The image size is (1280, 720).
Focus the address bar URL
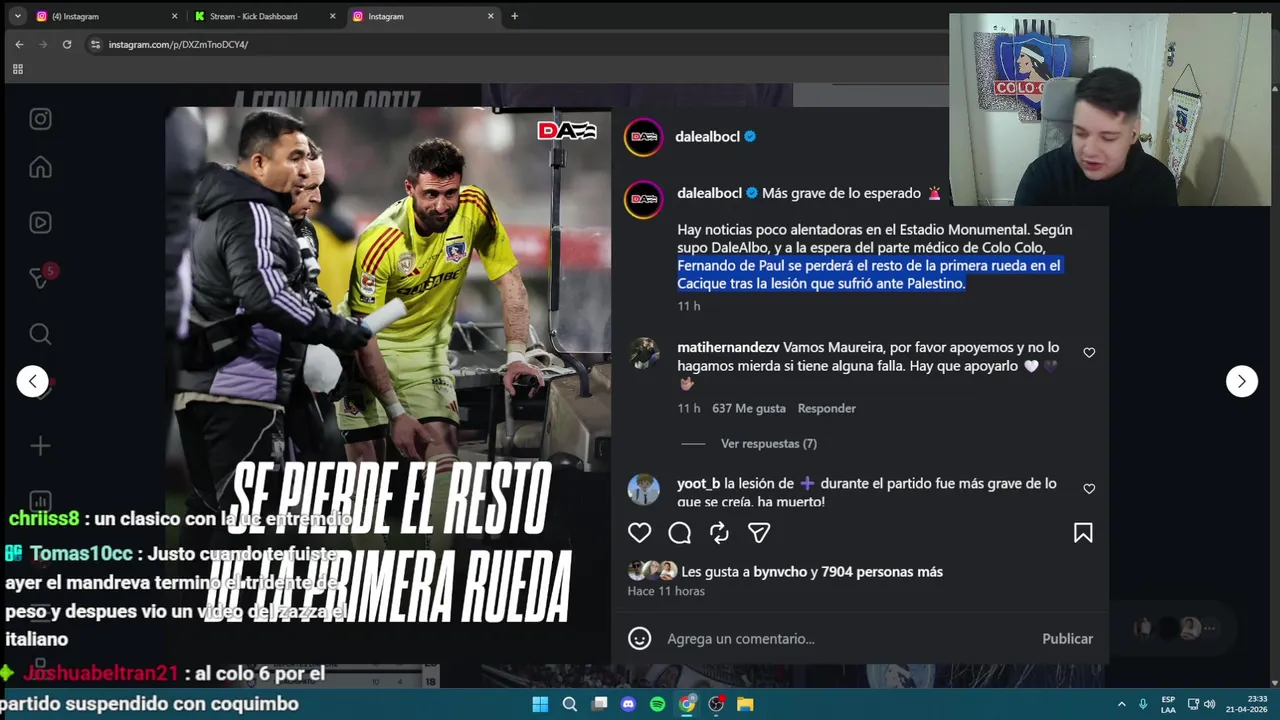click(178, 44)
